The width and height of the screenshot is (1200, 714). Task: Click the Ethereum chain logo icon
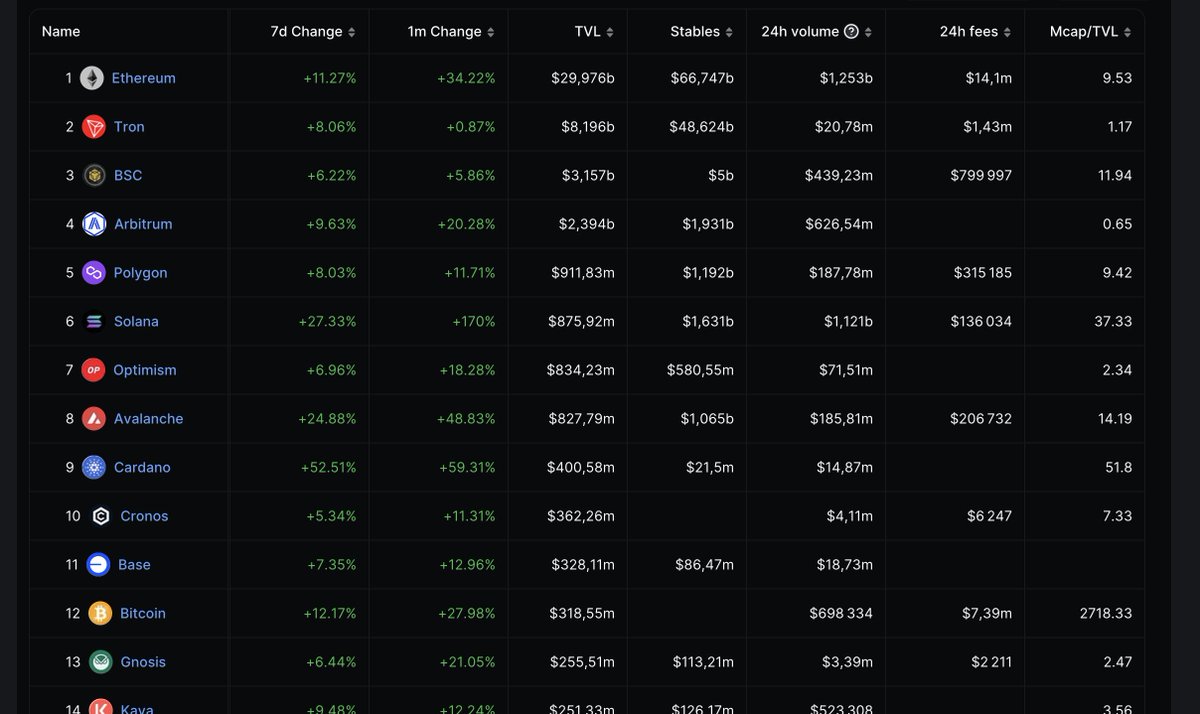point(92,78)
